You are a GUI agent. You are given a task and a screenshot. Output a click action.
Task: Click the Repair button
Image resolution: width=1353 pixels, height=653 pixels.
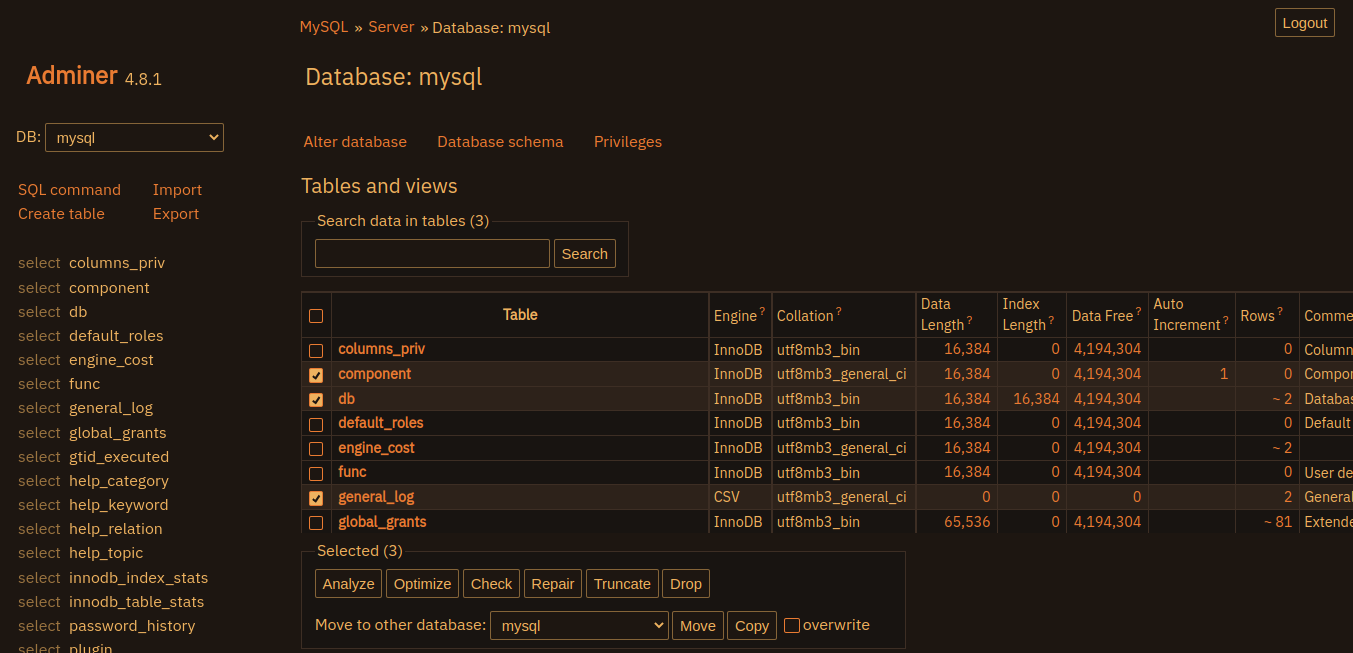tap(553, 584)
